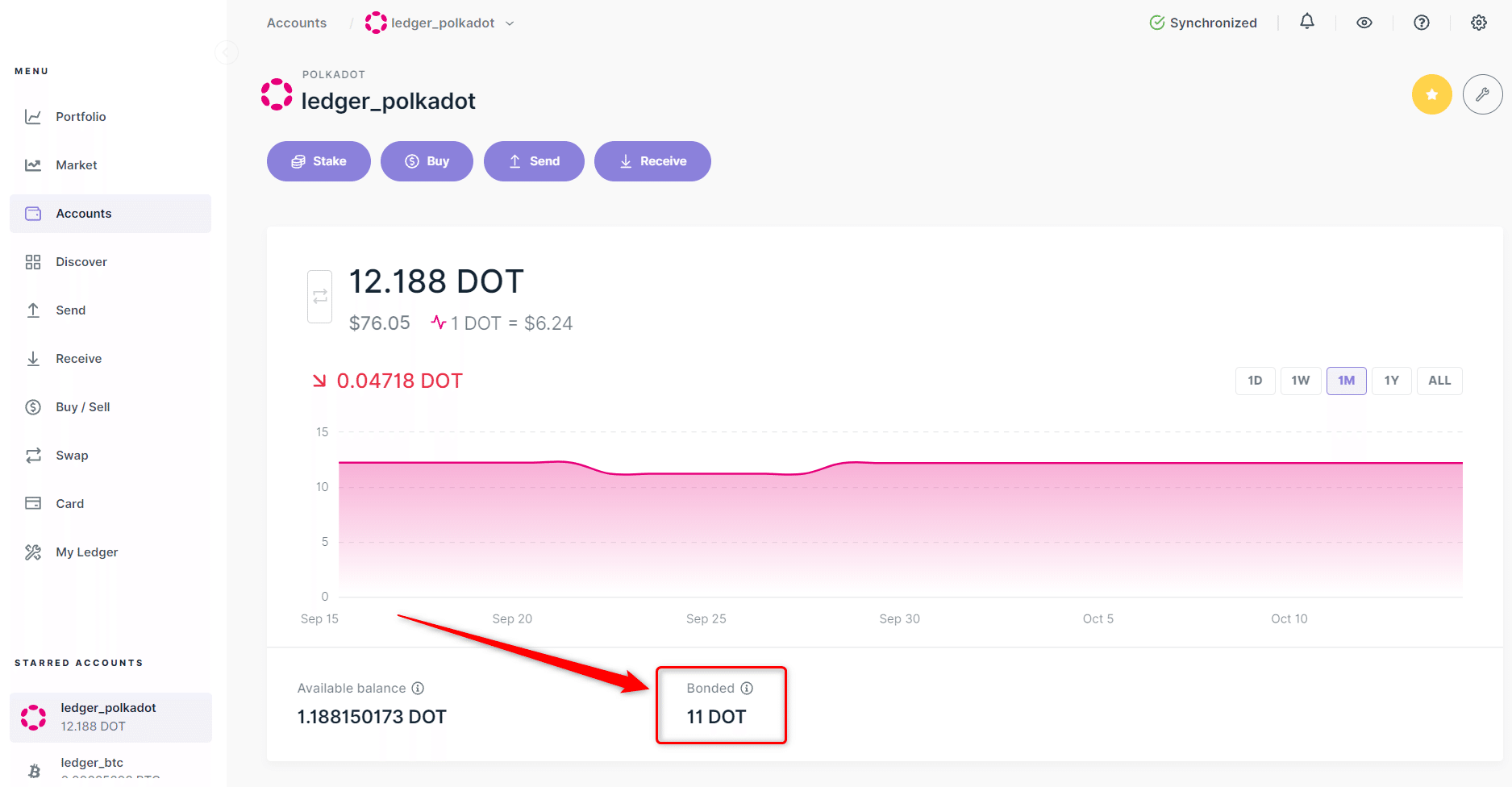1512x787 pixels.
Task: Open help question mark icon
Action: click(1422, 23)
